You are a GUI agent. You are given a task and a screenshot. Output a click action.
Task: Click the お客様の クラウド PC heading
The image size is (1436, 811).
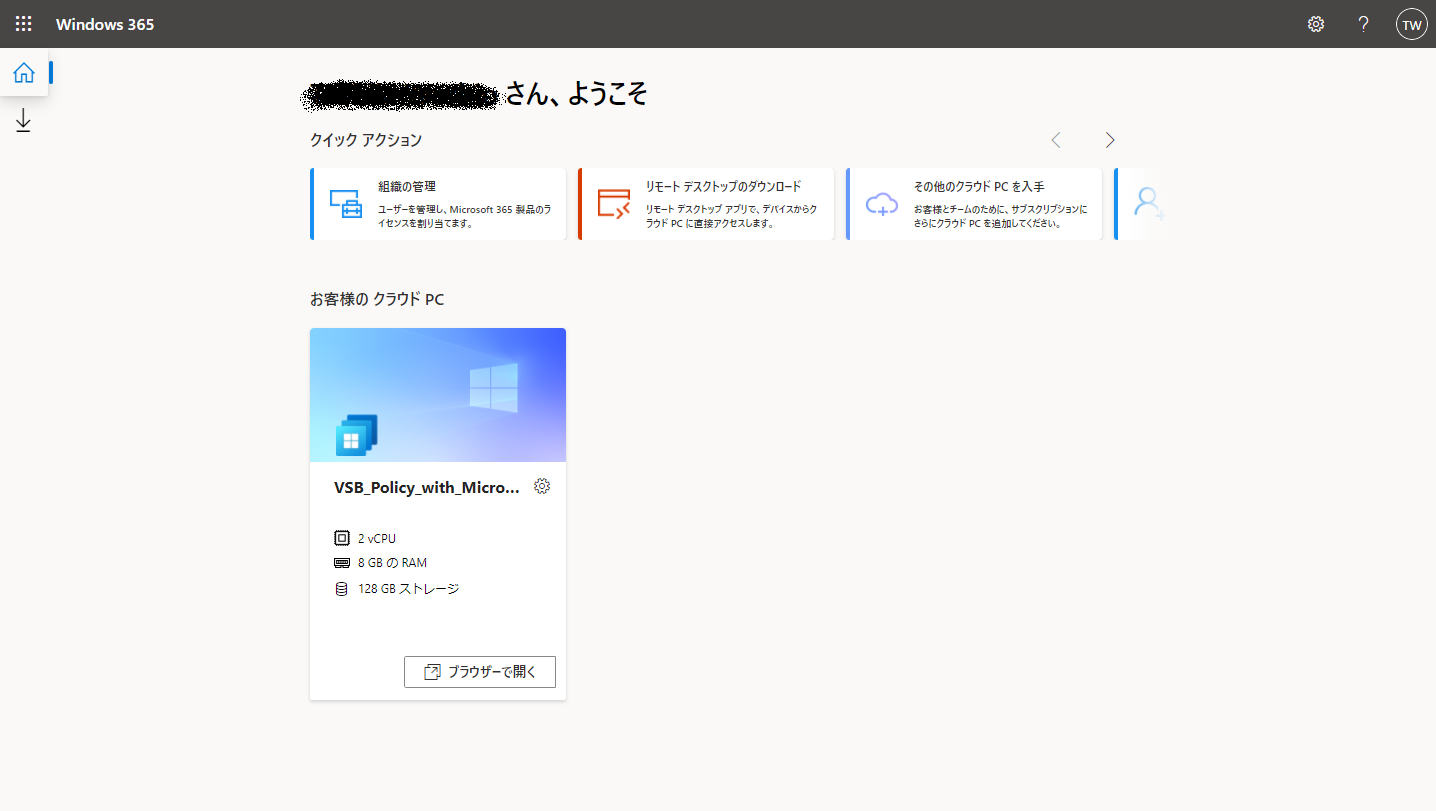[x=377, y=299]
